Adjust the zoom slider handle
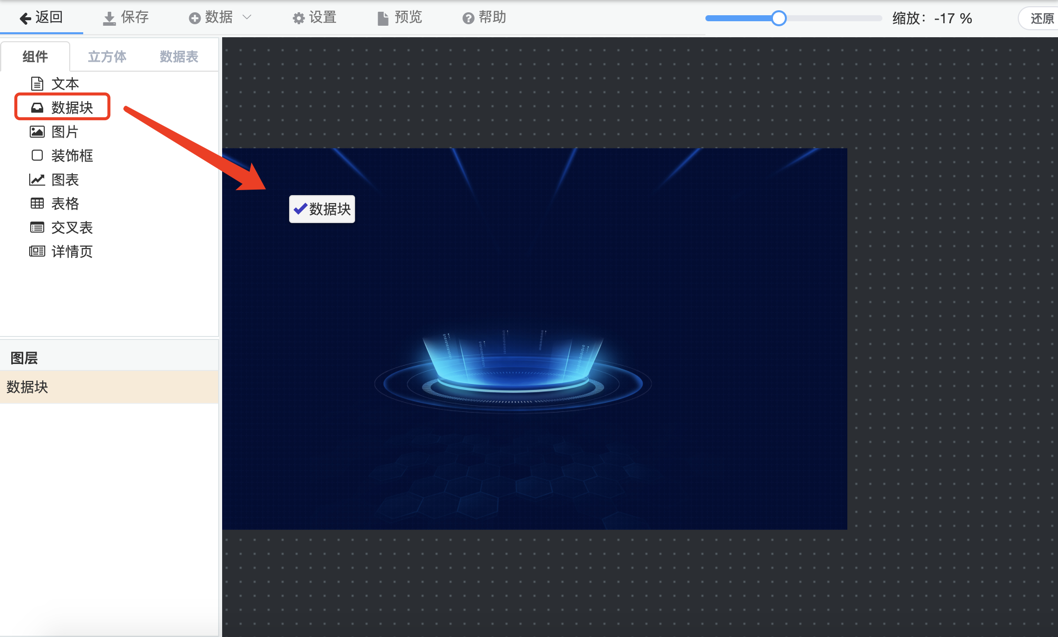This screenshot has width=1058, height=637. click(x=778, y=18)
